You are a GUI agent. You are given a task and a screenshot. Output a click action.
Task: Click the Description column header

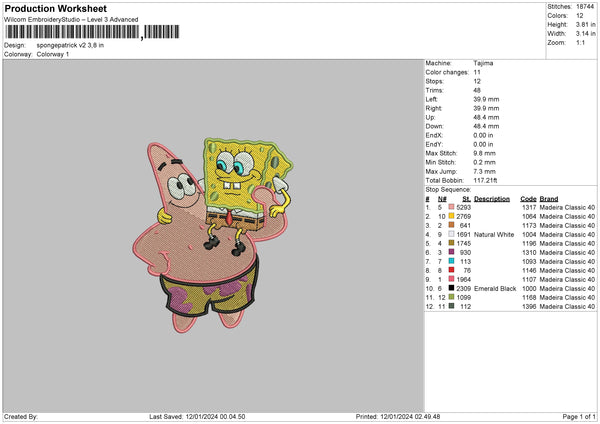coord(491,197)
